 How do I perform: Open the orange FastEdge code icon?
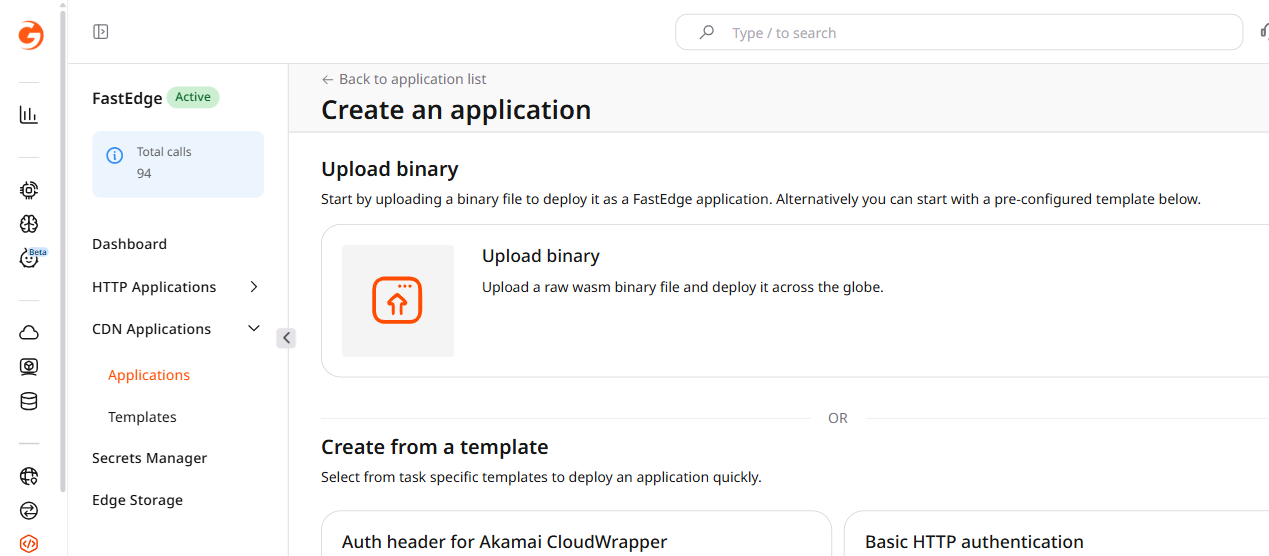click(29, 544)
